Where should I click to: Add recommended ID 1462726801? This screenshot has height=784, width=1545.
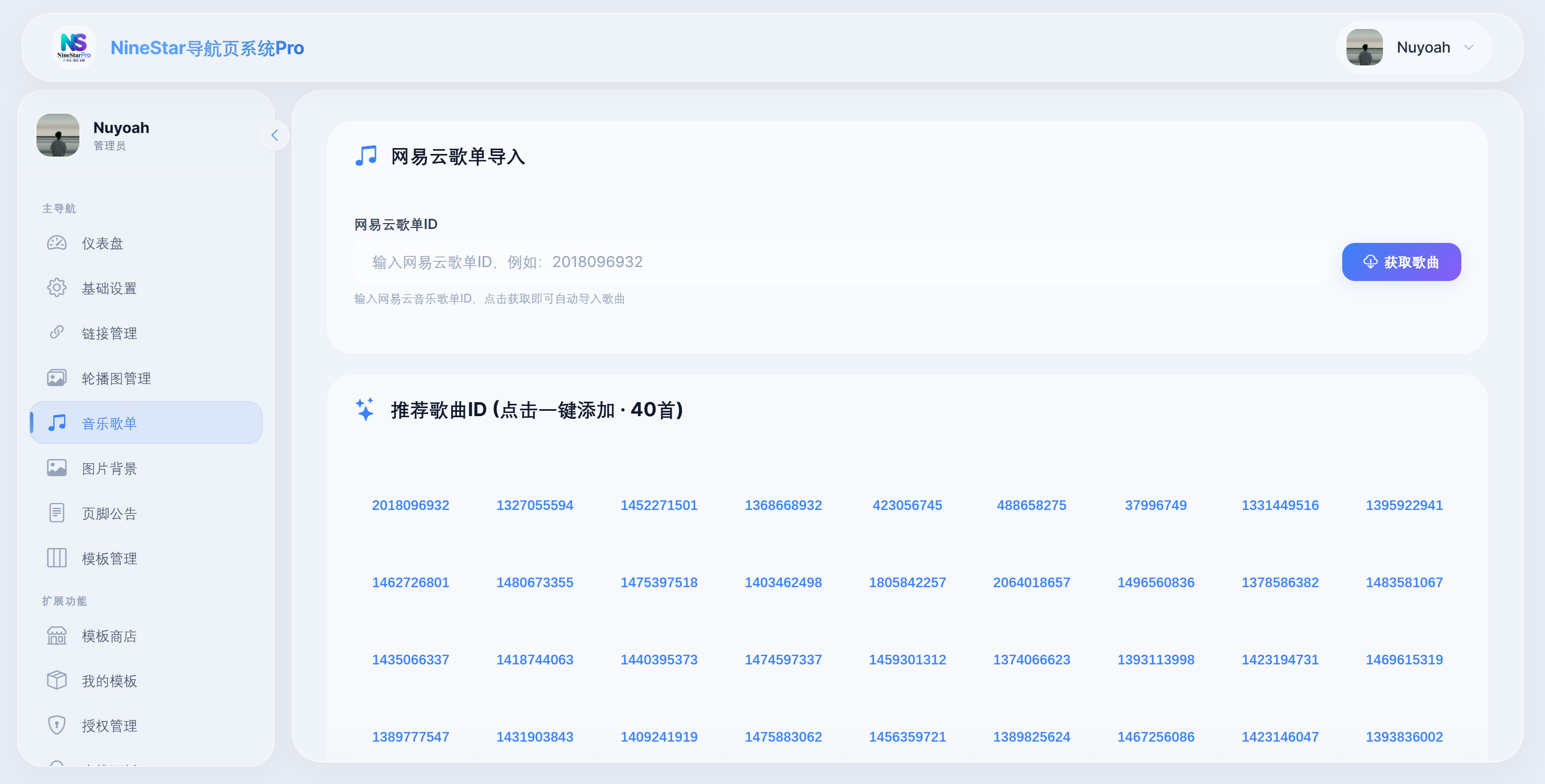click(411, 582)
